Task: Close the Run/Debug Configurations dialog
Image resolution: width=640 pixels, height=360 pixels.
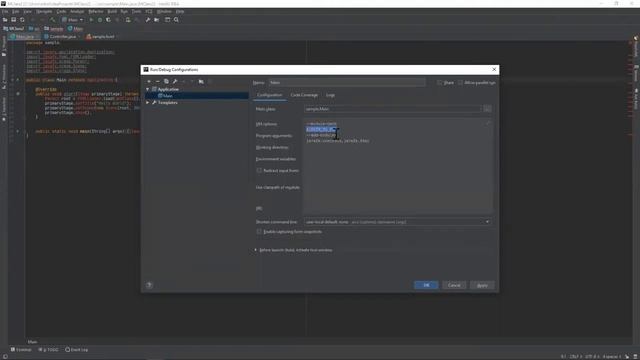Action: (x=494, y=69)
